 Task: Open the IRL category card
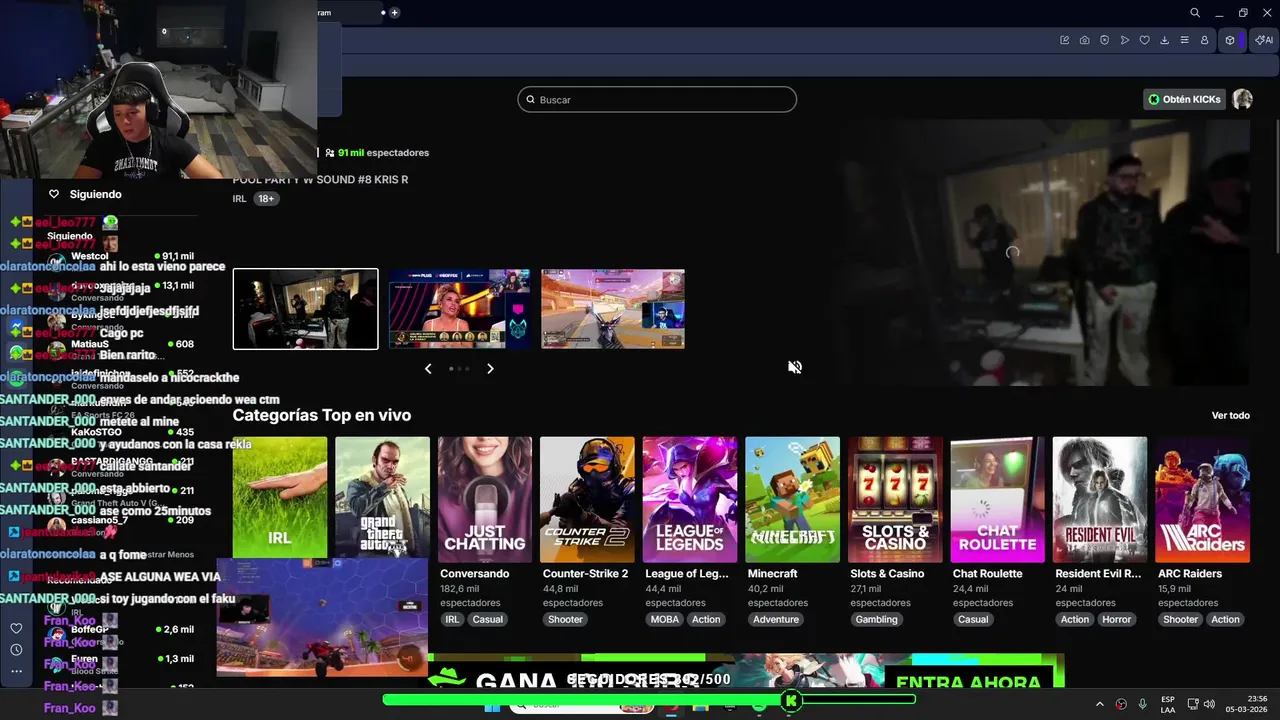click(280, 499)
